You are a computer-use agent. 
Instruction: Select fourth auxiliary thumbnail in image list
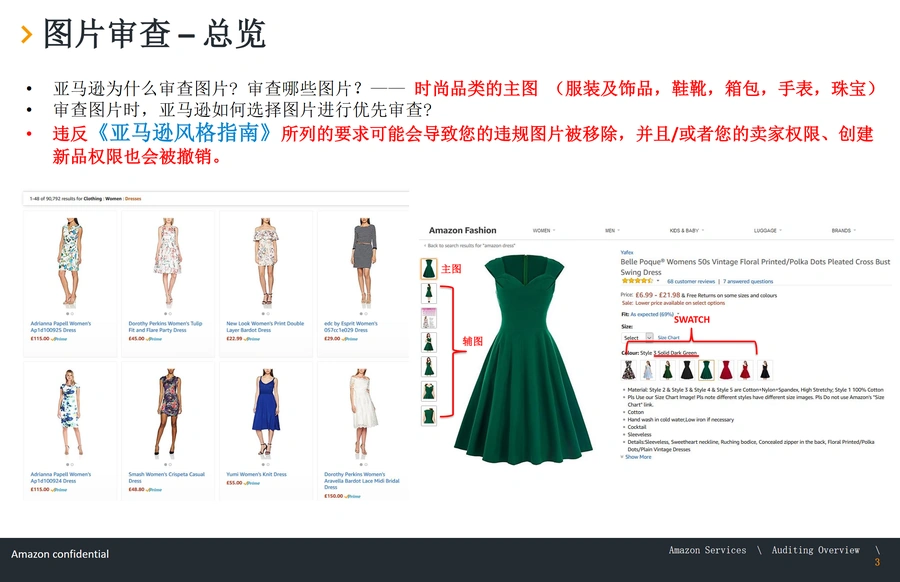point(429,342)
